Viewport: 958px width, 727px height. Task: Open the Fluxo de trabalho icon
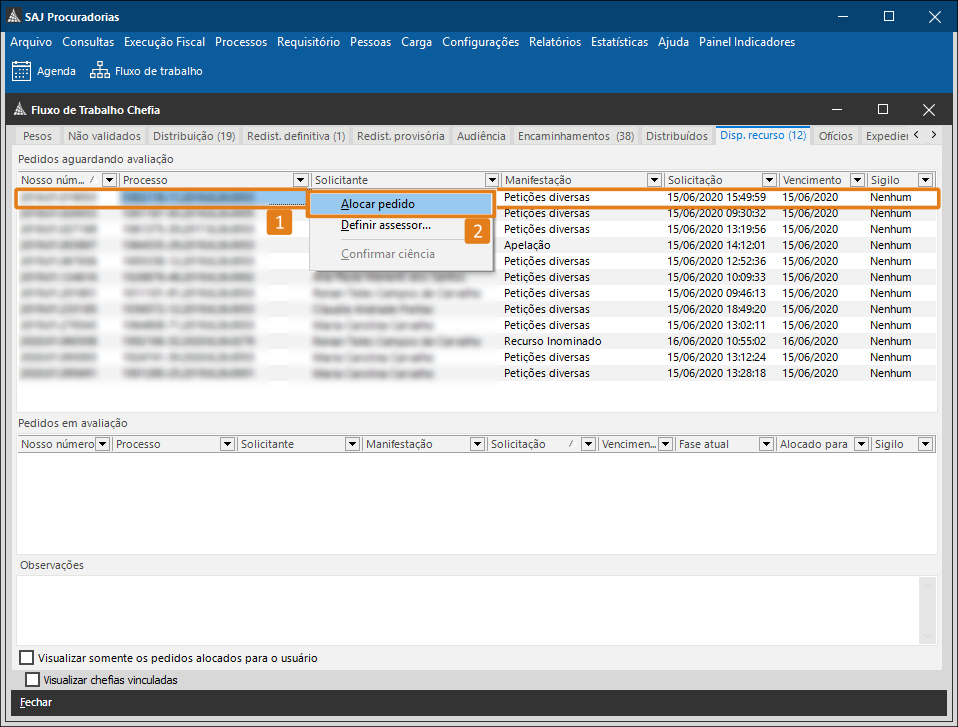[x=100, y=71]
